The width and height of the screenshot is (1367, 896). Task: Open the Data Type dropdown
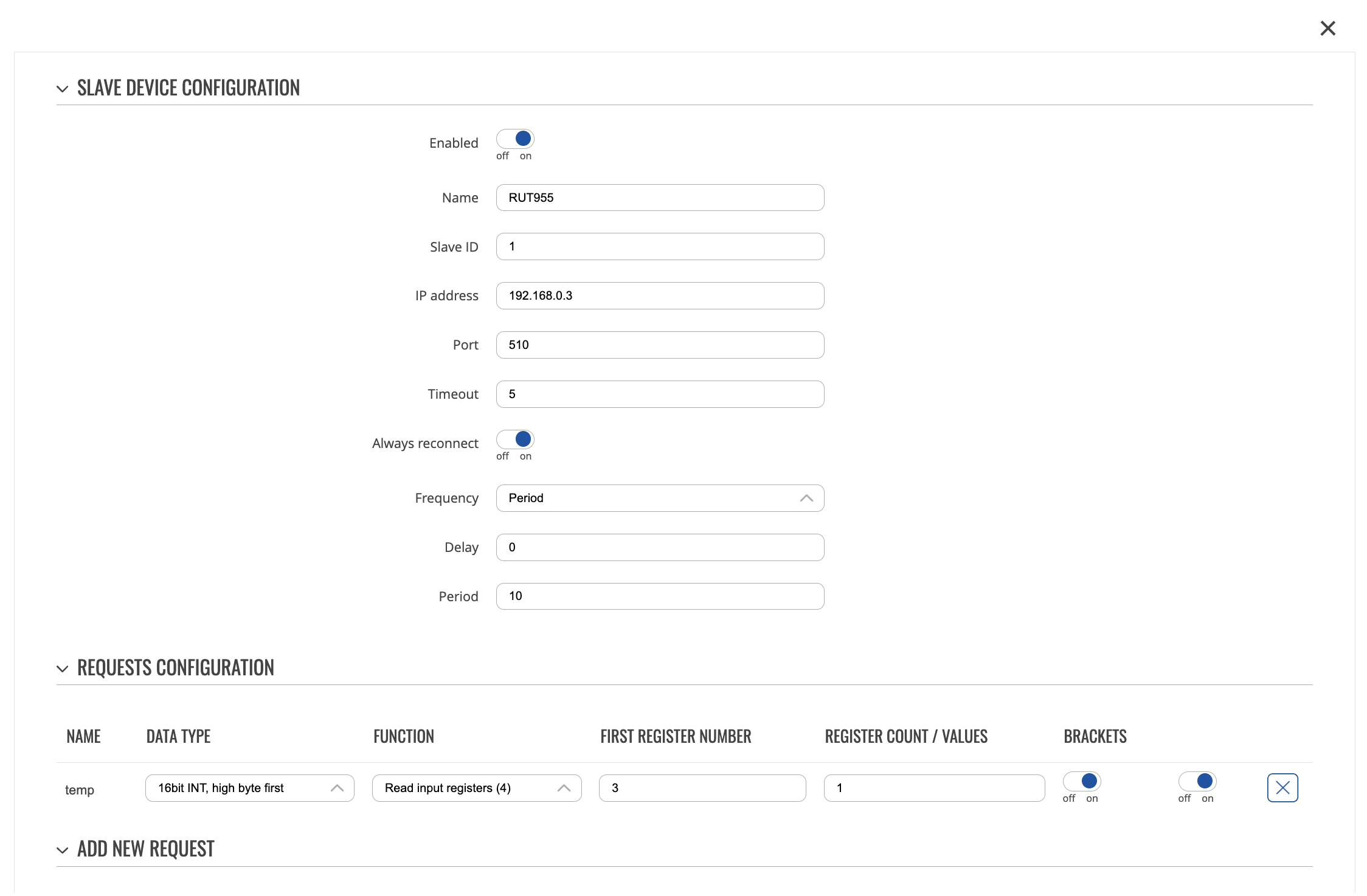[249, 788]
